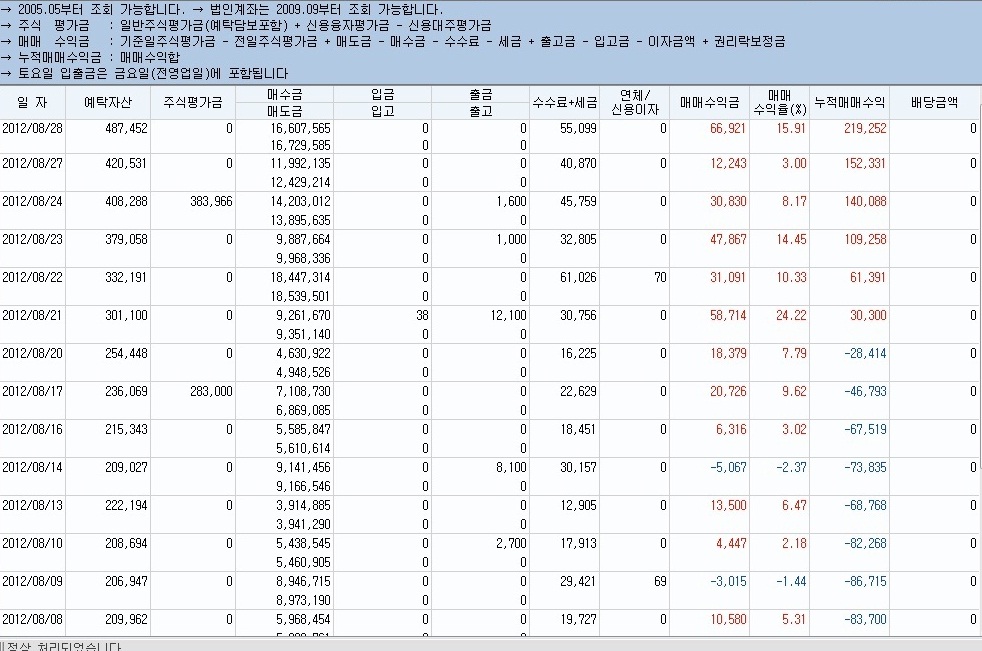982x651 pixels.
Task: Click the 매도금 column header
Action: [x=284, y=111]
